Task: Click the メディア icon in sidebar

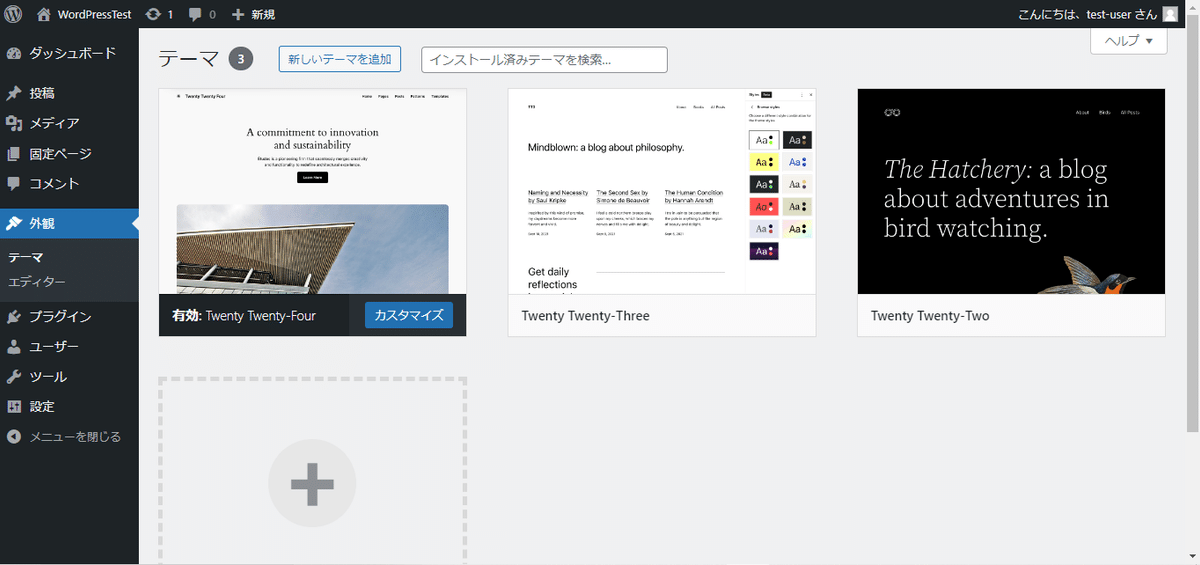Action: pos(14,123)
